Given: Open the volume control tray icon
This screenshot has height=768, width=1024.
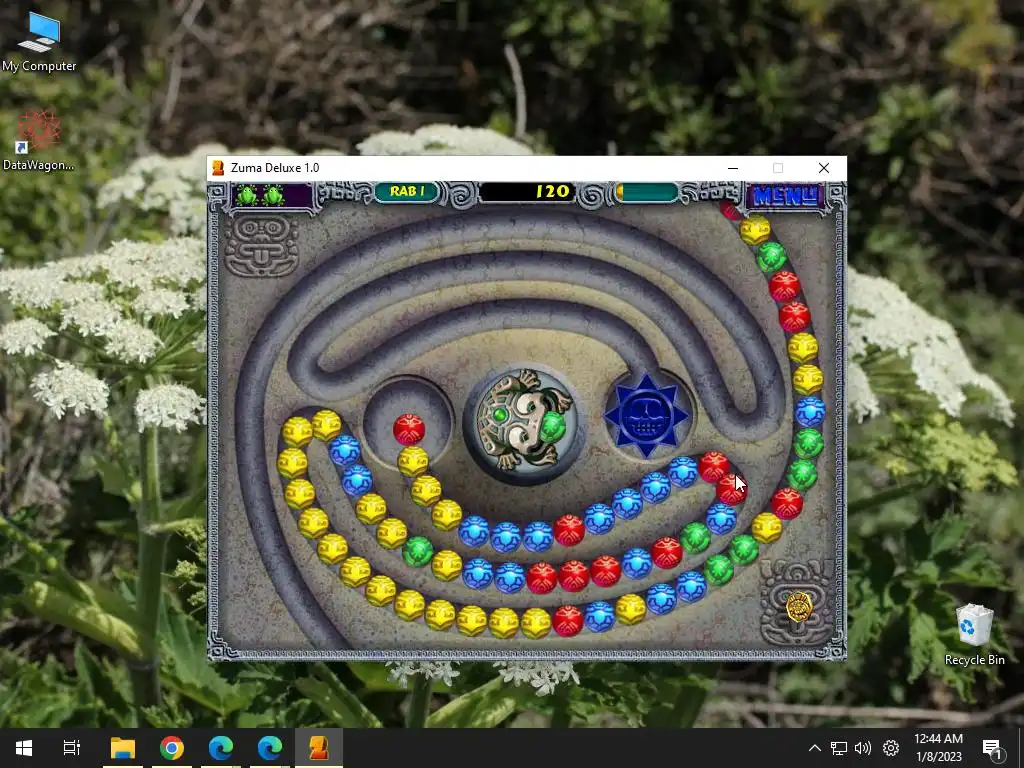Looking at the screenshot, I should click(863, 748).
